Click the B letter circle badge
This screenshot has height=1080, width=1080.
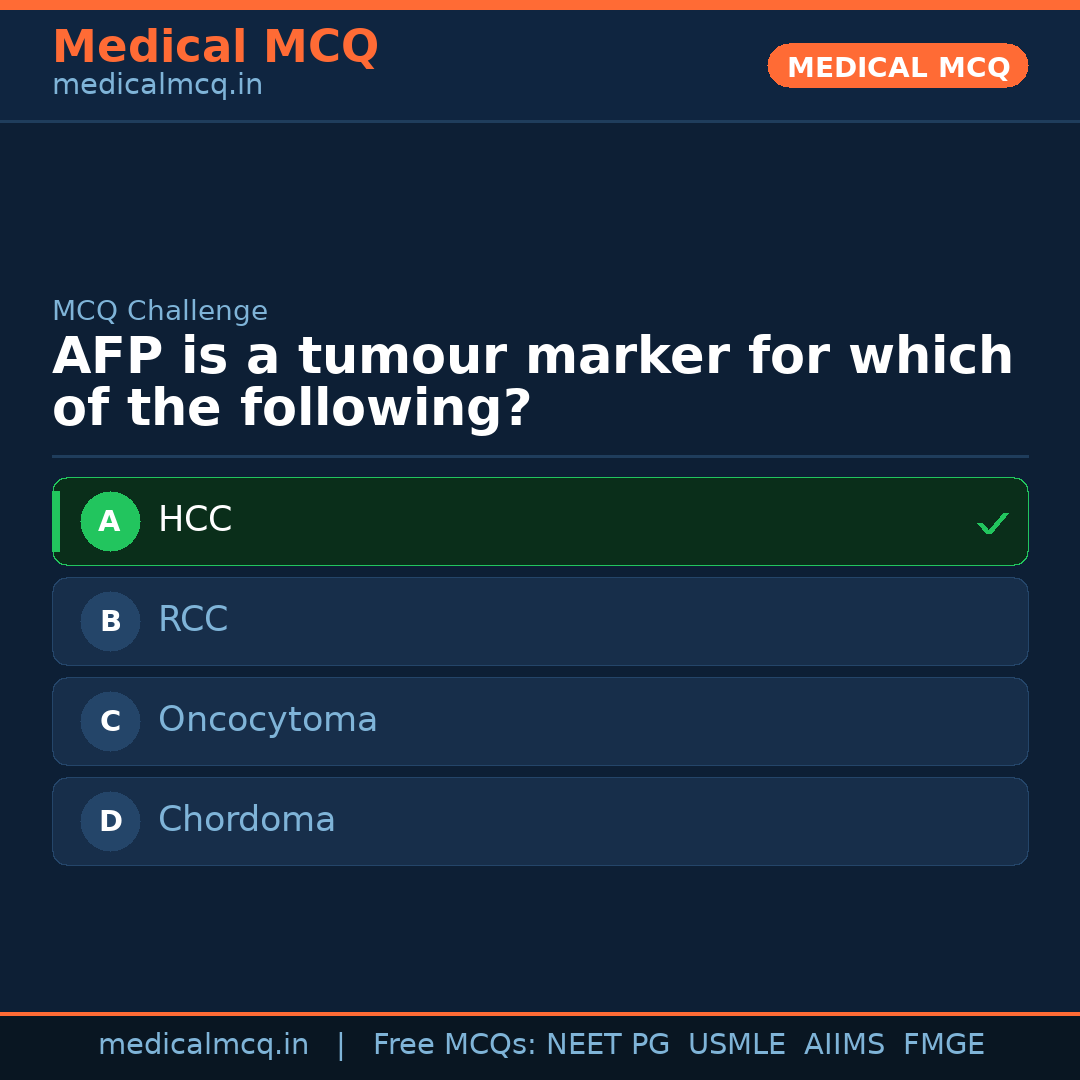pos(110,621)
